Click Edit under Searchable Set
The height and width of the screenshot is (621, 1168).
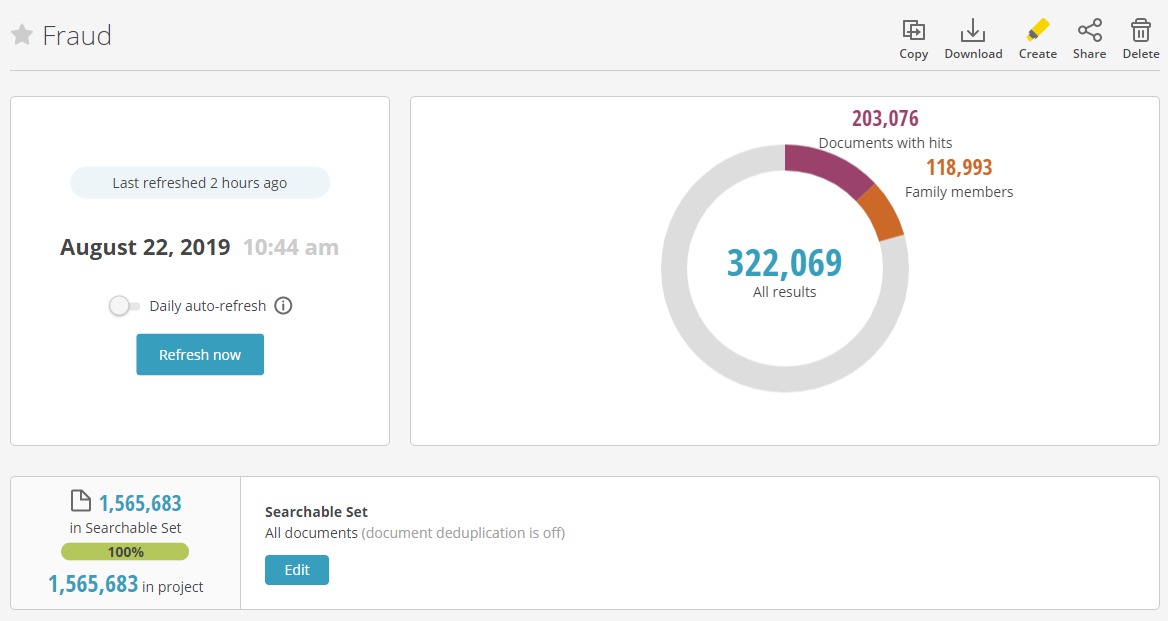click(x=297, y=570)
